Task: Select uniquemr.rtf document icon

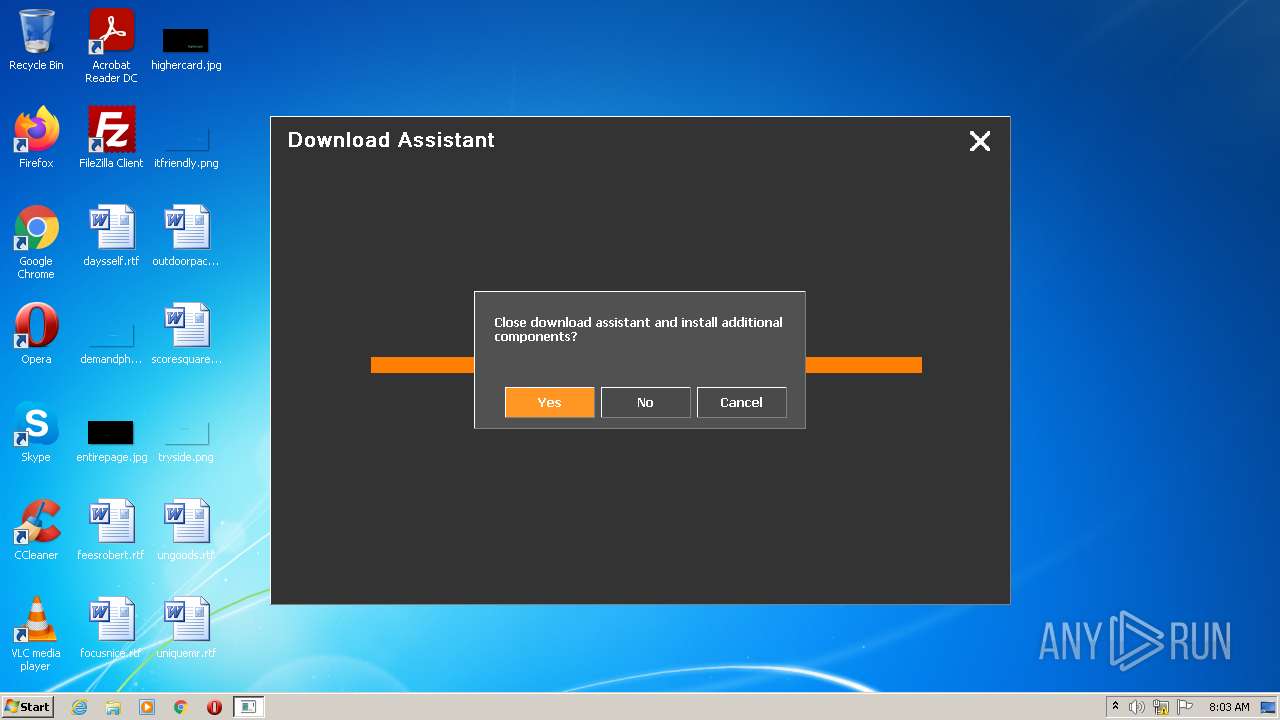Action: click(x=186, y=628)
